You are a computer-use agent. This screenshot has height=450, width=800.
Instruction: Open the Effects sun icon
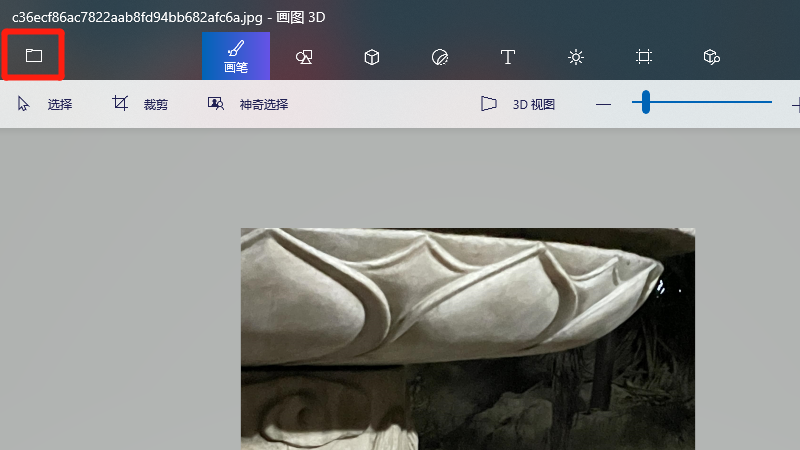575,57
